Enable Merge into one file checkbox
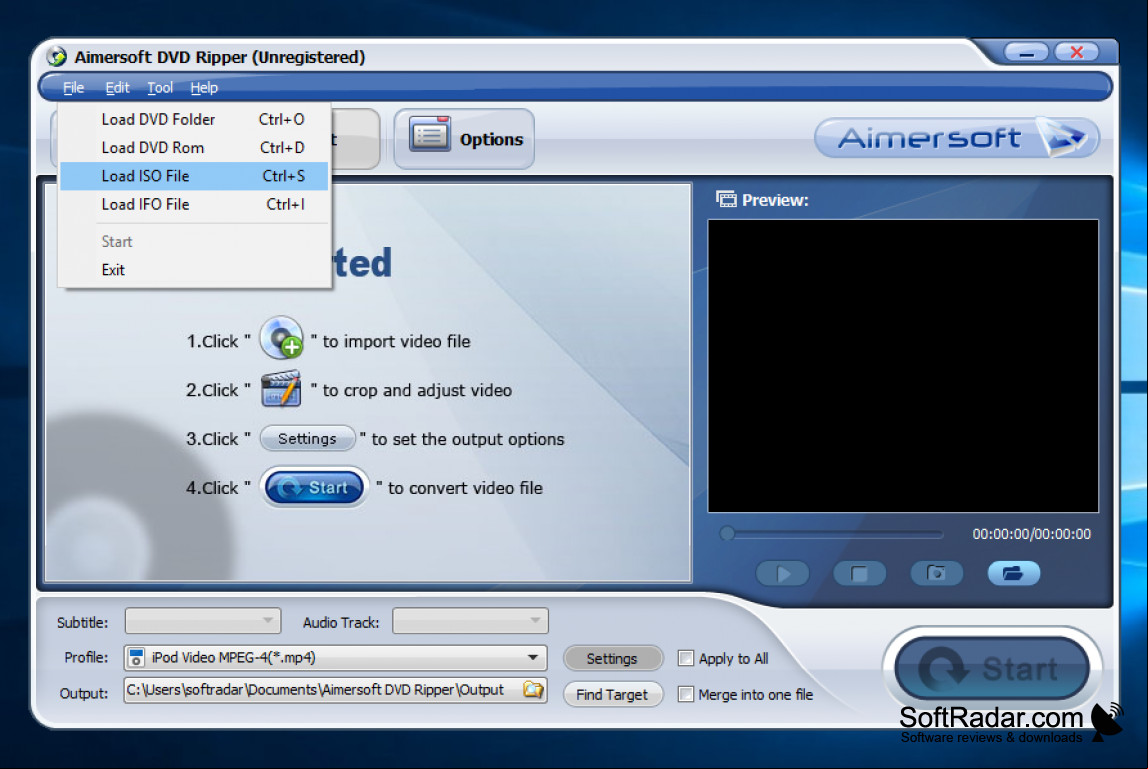1148x769 pixels. coord(686,694)
